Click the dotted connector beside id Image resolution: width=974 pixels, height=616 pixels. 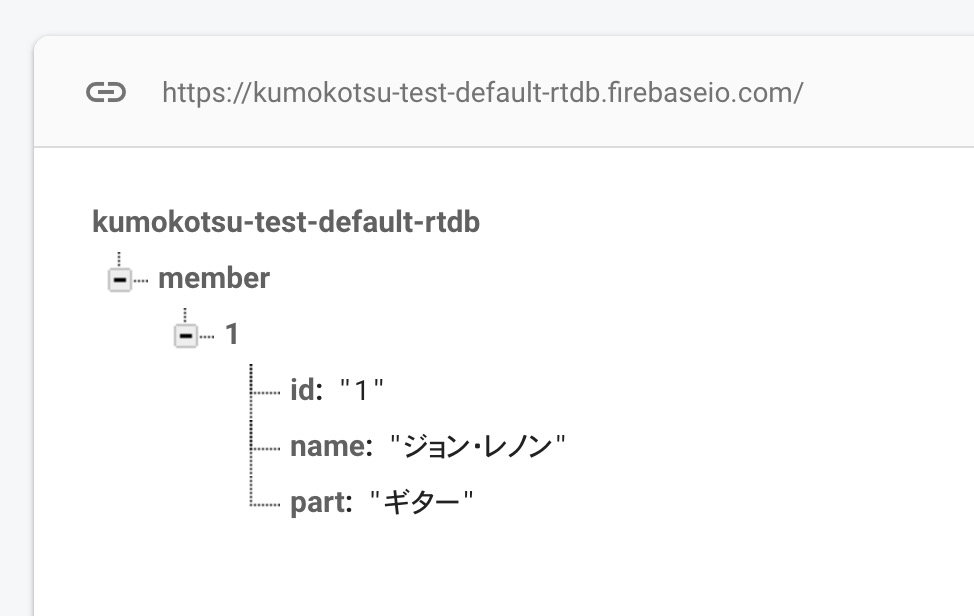pyautogui.click(x=265, y=392)
